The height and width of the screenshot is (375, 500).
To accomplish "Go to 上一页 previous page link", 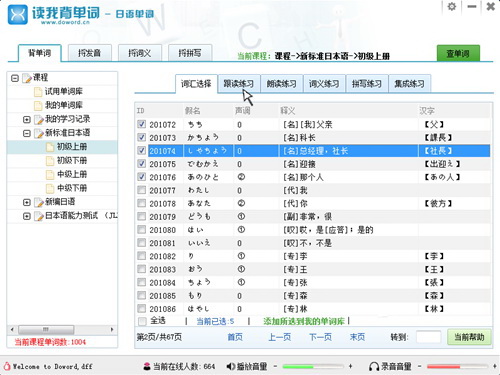I will [280, 337].
